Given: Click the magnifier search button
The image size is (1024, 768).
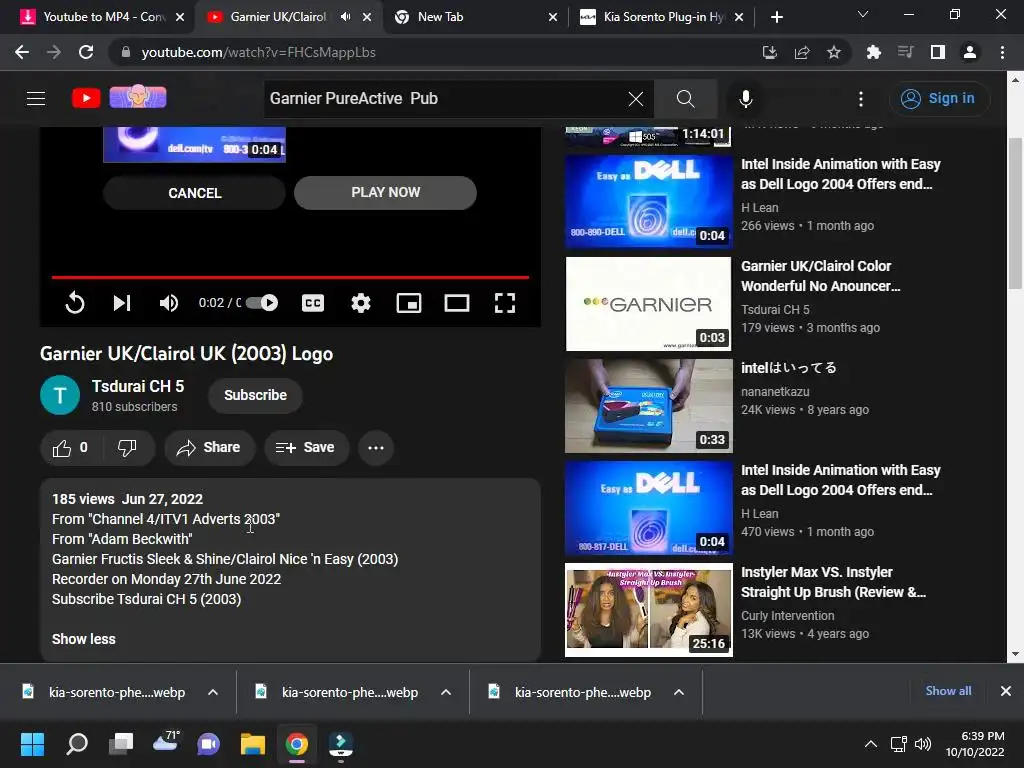Looking at the screenshot, I should click(x=685, y=99).
